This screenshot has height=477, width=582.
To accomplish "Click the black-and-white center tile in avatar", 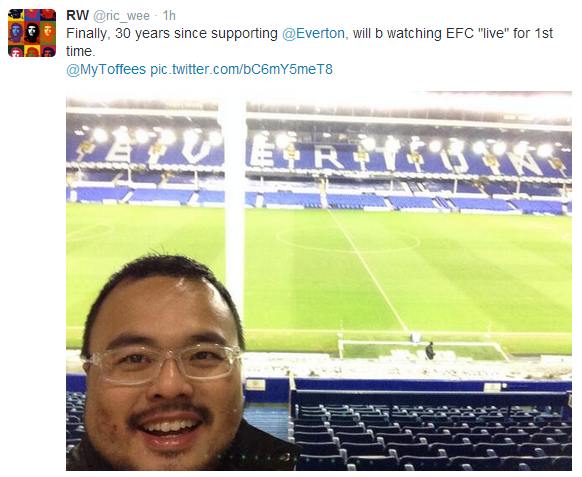I will coord(32,33).
